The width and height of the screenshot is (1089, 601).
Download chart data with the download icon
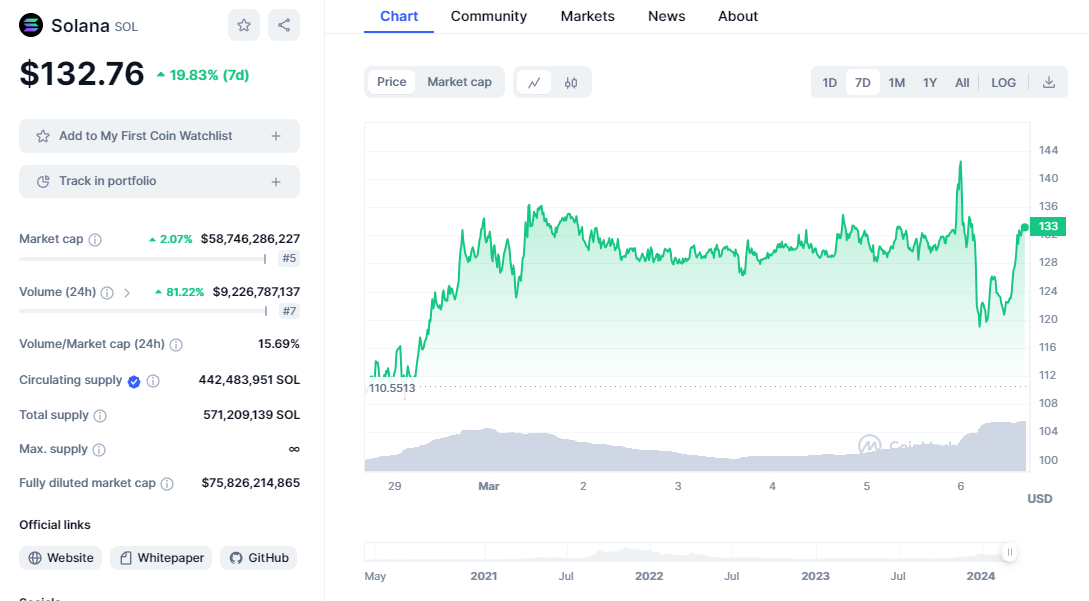click(x=1049, y=82)
